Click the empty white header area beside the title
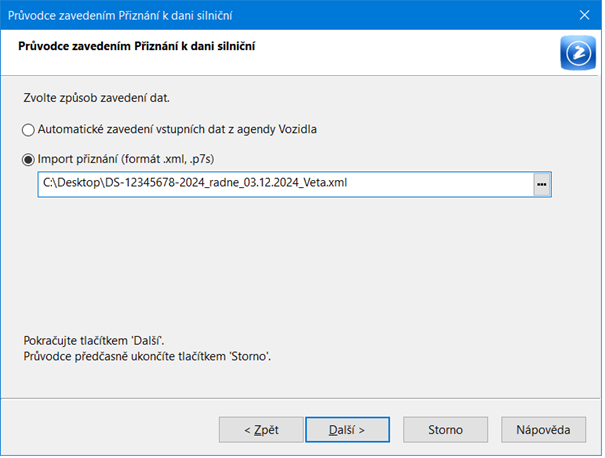 (x=405, y=52)
